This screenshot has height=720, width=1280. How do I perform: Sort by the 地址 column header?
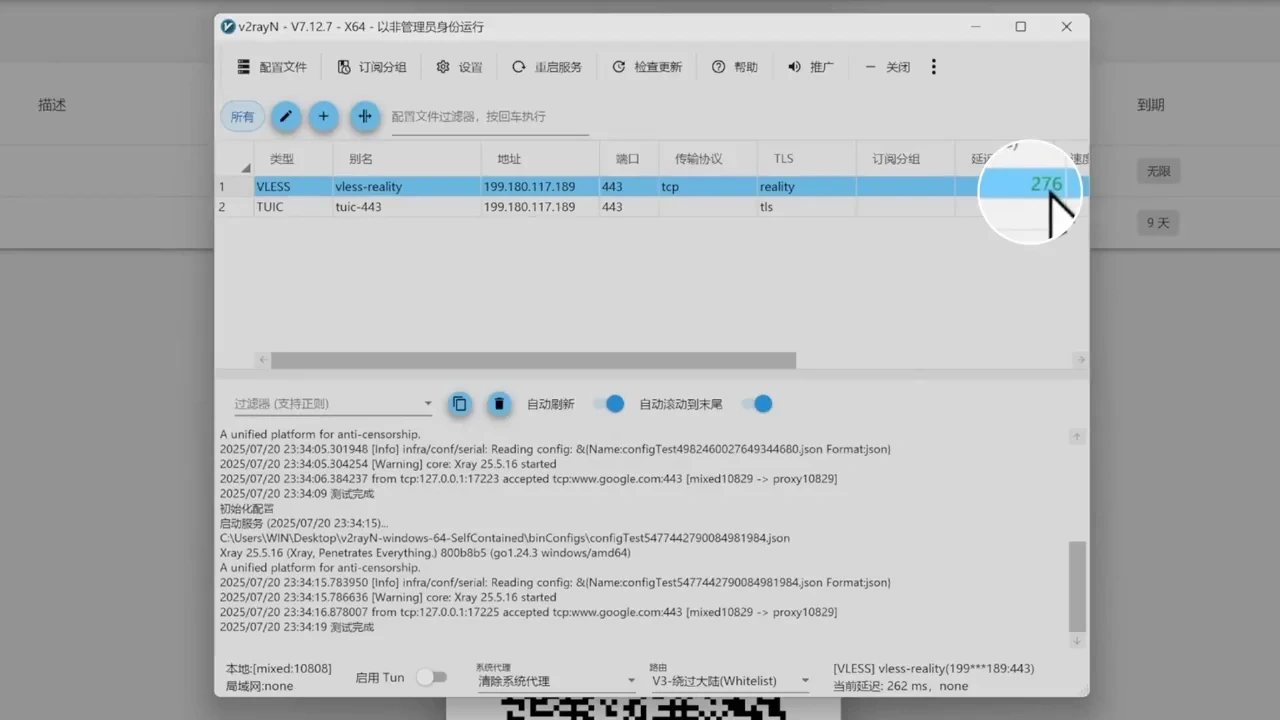pyautogui.click(x=540, y=159)
